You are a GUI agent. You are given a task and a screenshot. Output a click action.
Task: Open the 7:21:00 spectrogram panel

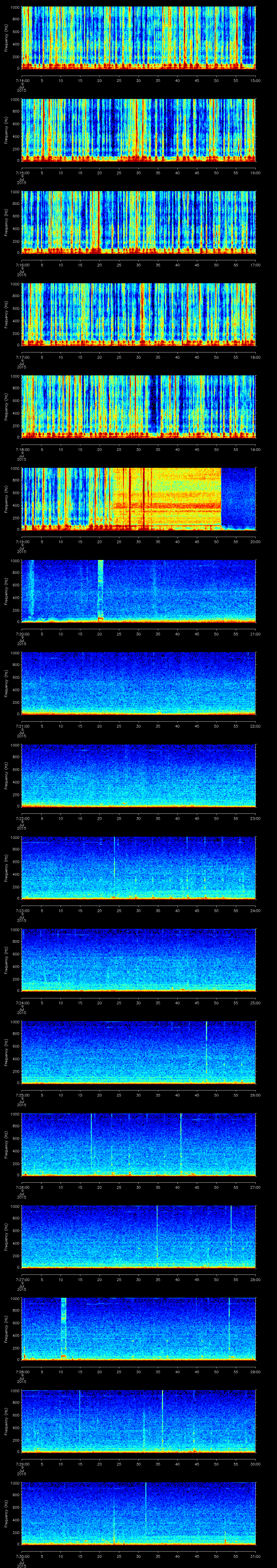coord(139,683)
